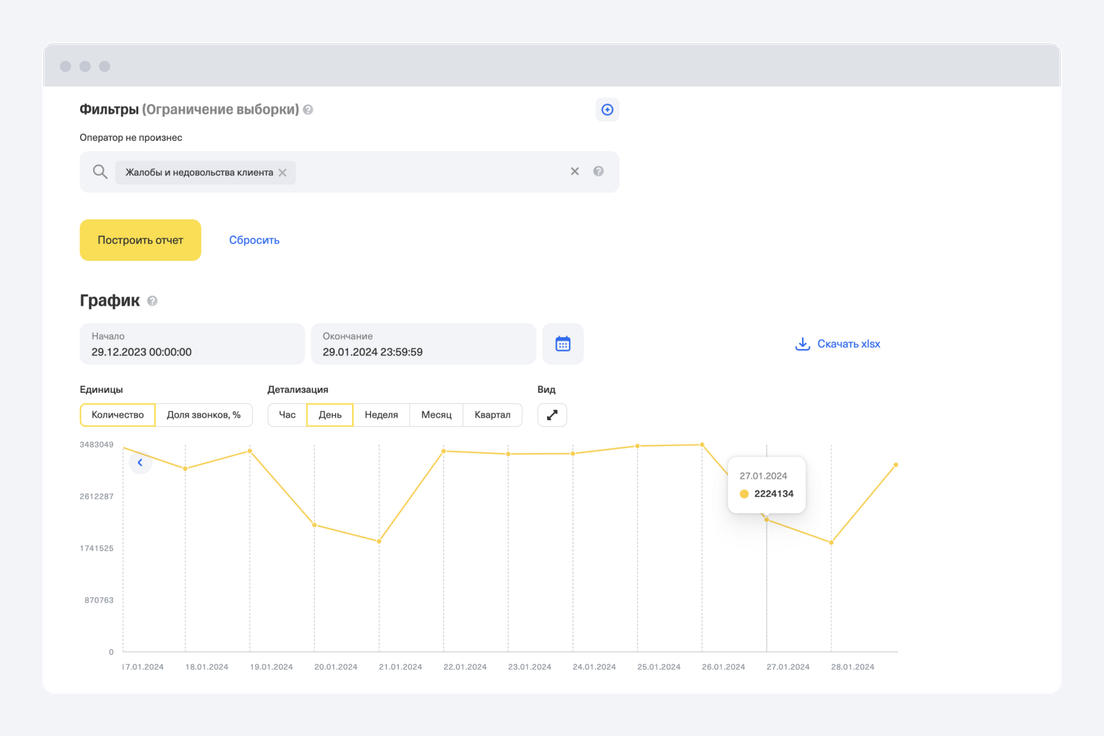Set detail level to Час

[287, 415]
